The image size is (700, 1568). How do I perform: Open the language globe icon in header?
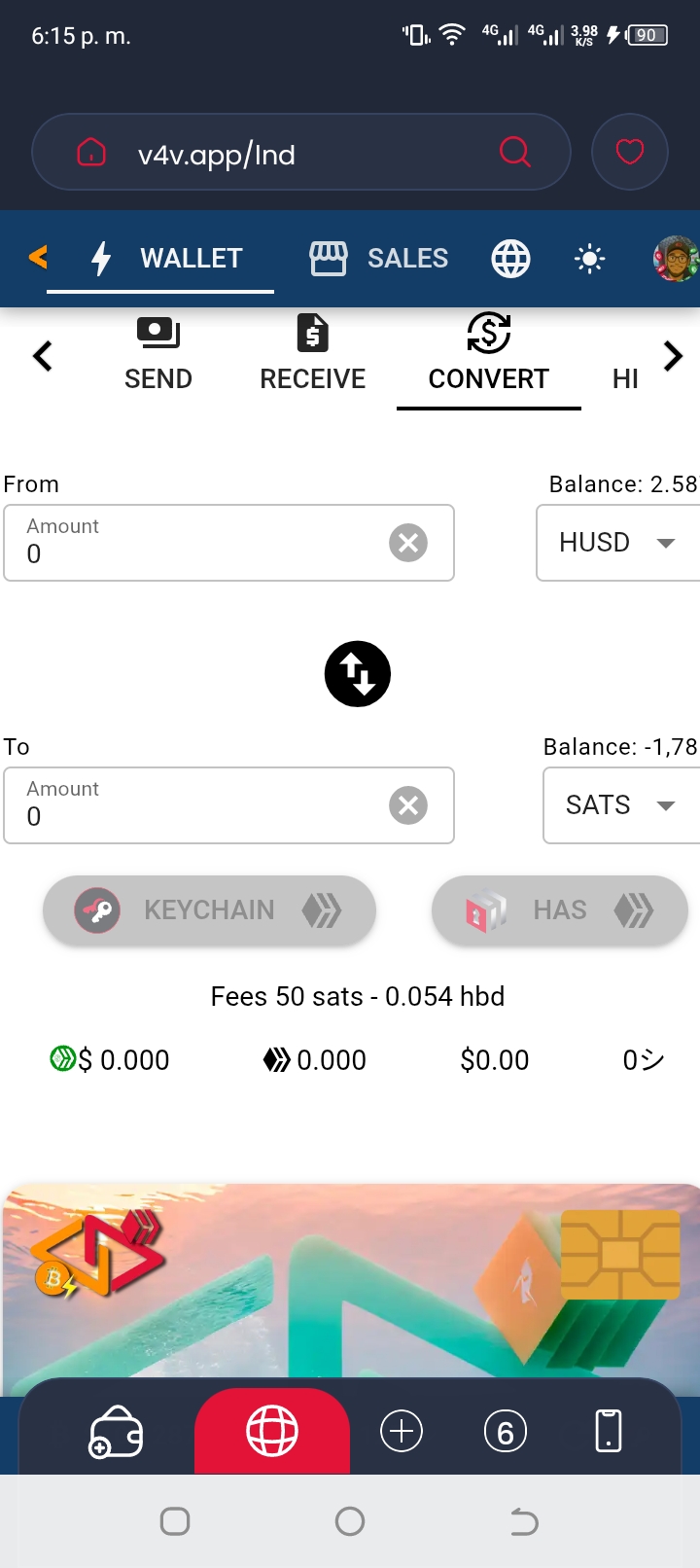[x=510, y=259]
